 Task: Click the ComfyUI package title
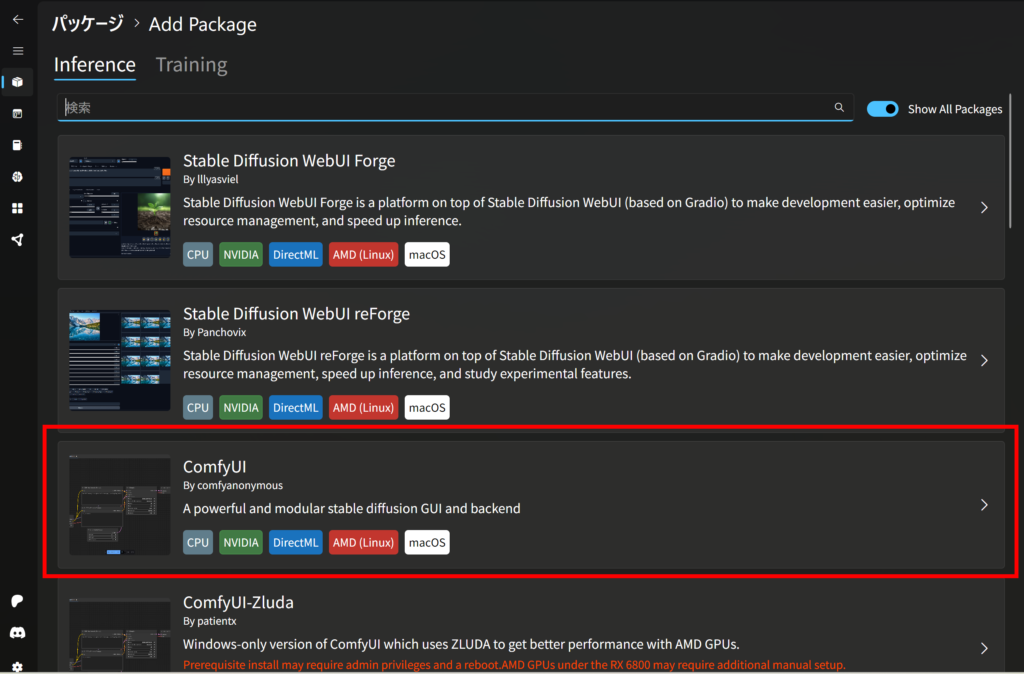coord(214,467)
